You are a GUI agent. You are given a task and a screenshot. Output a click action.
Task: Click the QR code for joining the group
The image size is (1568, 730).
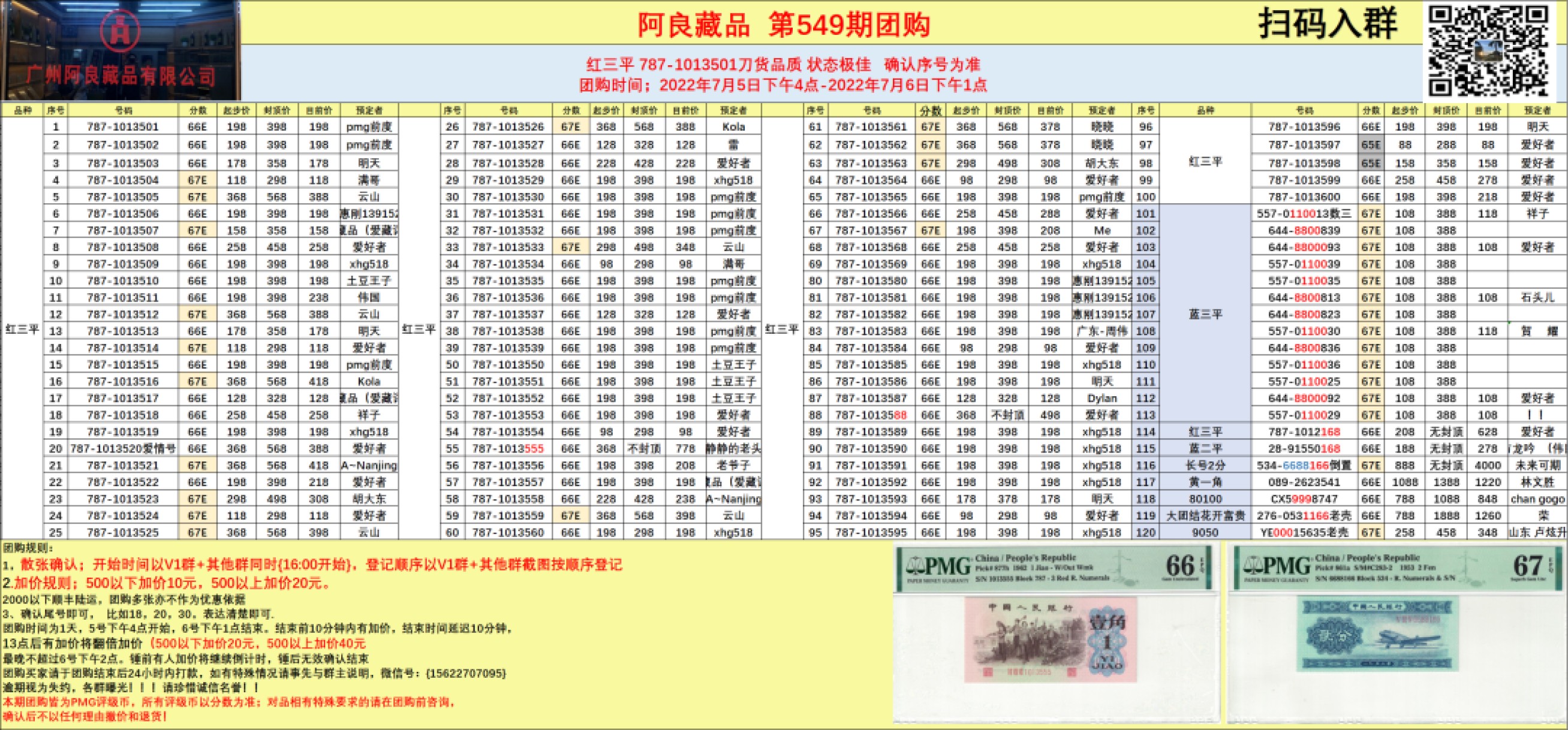pos(1488,50)
